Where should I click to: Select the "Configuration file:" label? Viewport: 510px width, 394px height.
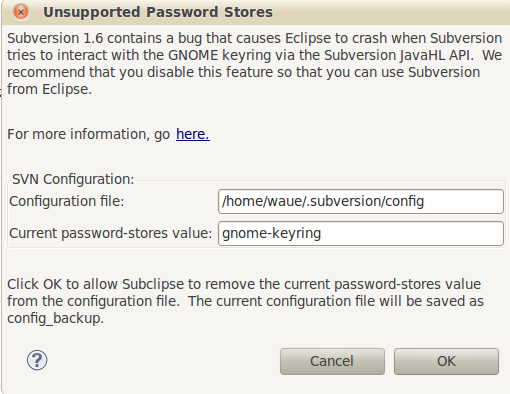pyautogui.click(x=67, y=201)
